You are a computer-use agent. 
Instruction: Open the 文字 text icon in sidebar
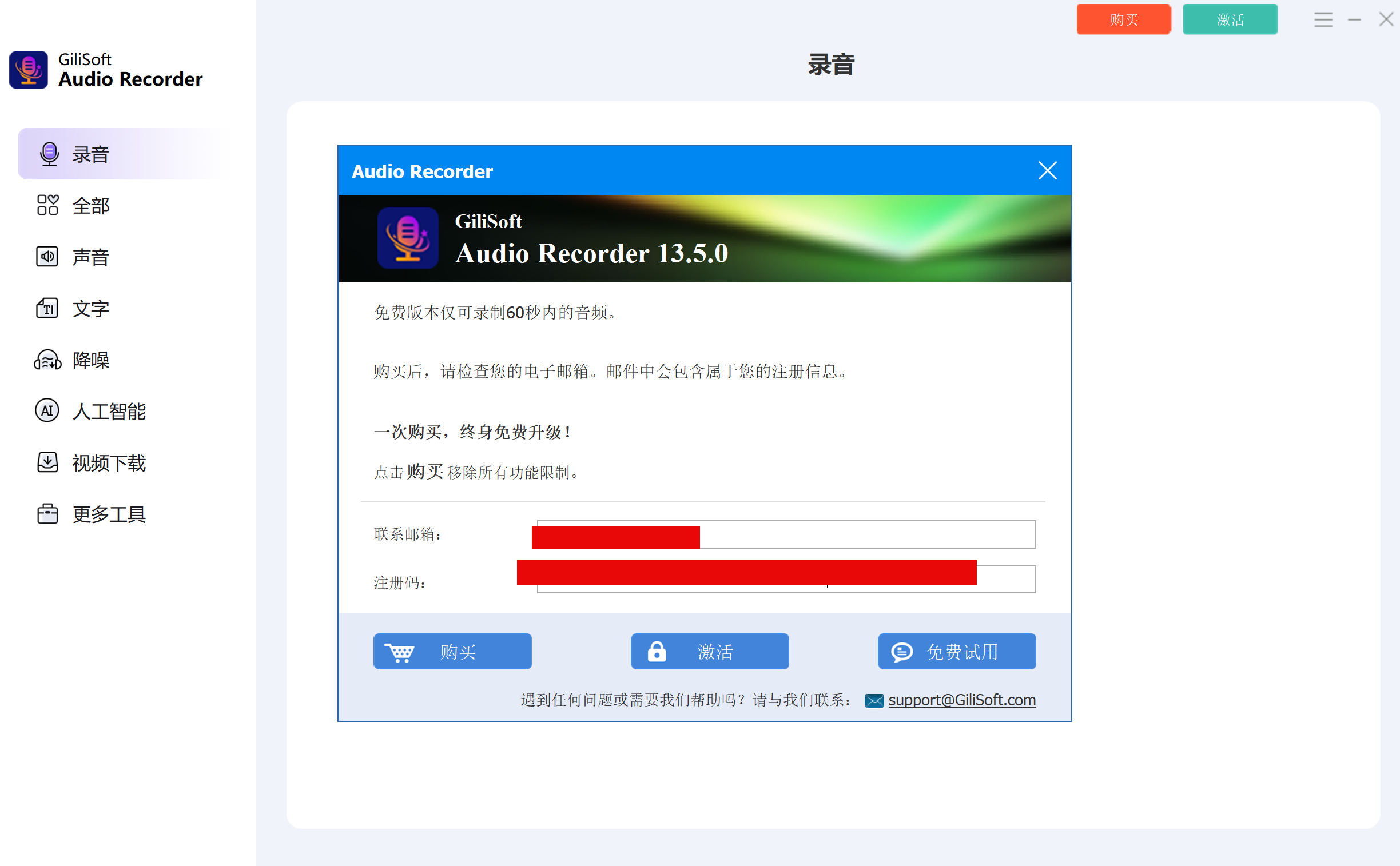tap(47, 308)
